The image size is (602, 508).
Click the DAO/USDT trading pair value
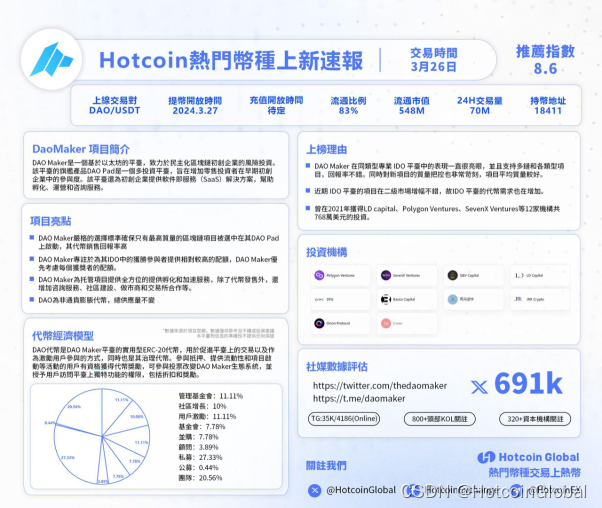tap(114, 111)
